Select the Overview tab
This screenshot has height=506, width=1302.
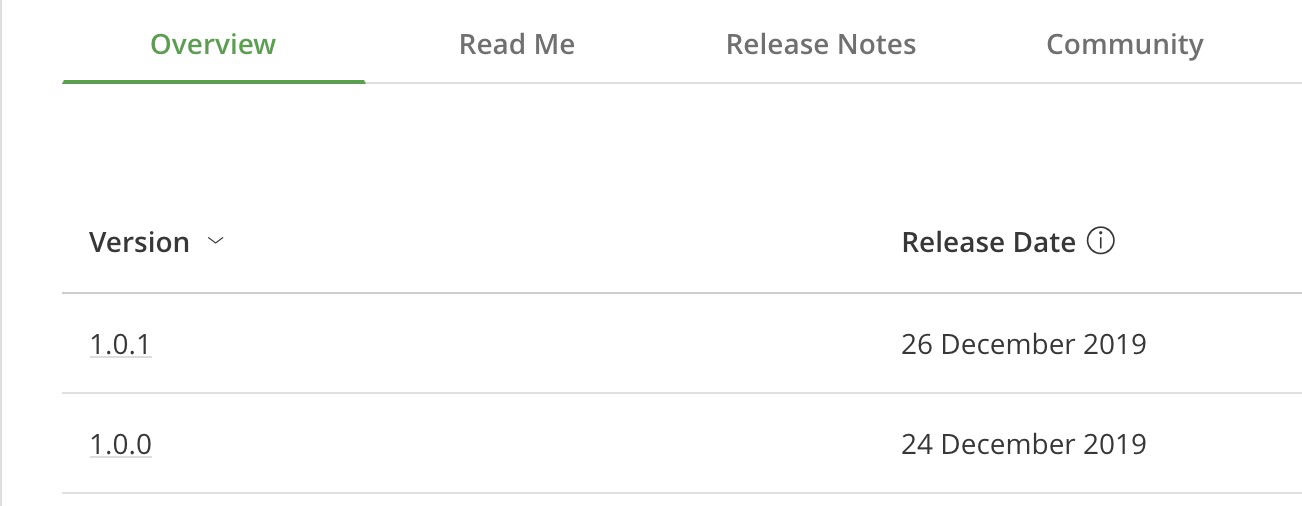tap(213, 45)
